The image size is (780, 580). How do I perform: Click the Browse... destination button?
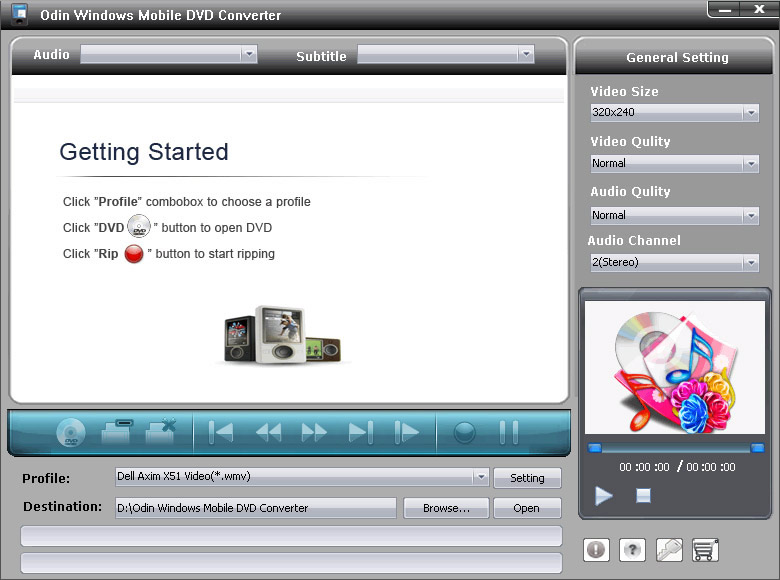[446, 508]
